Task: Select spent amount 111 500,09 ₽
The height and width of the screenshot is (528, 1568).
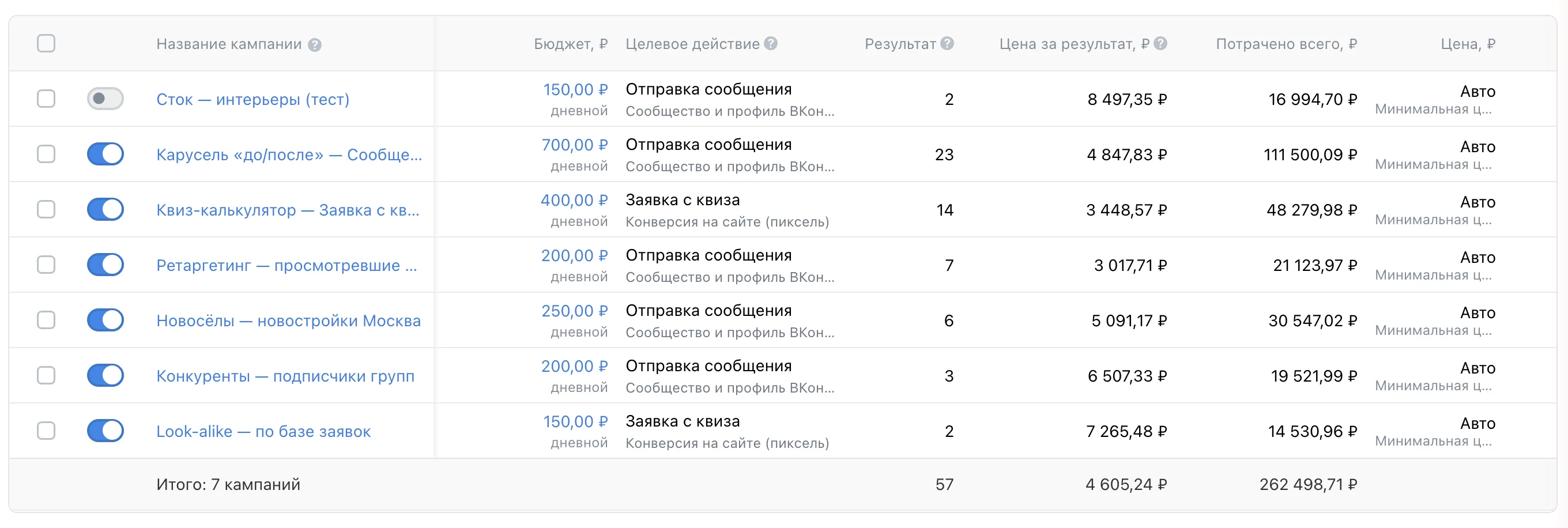Action: click(x=1310, y=155)
